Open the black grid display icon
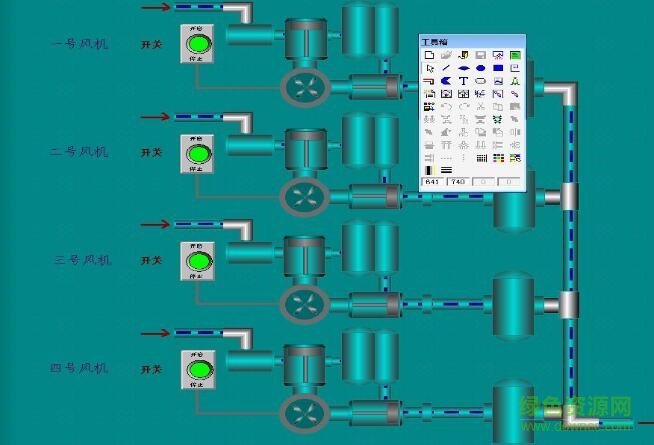The width and height of the screenshot is (654, 445). tap(482, 158)
